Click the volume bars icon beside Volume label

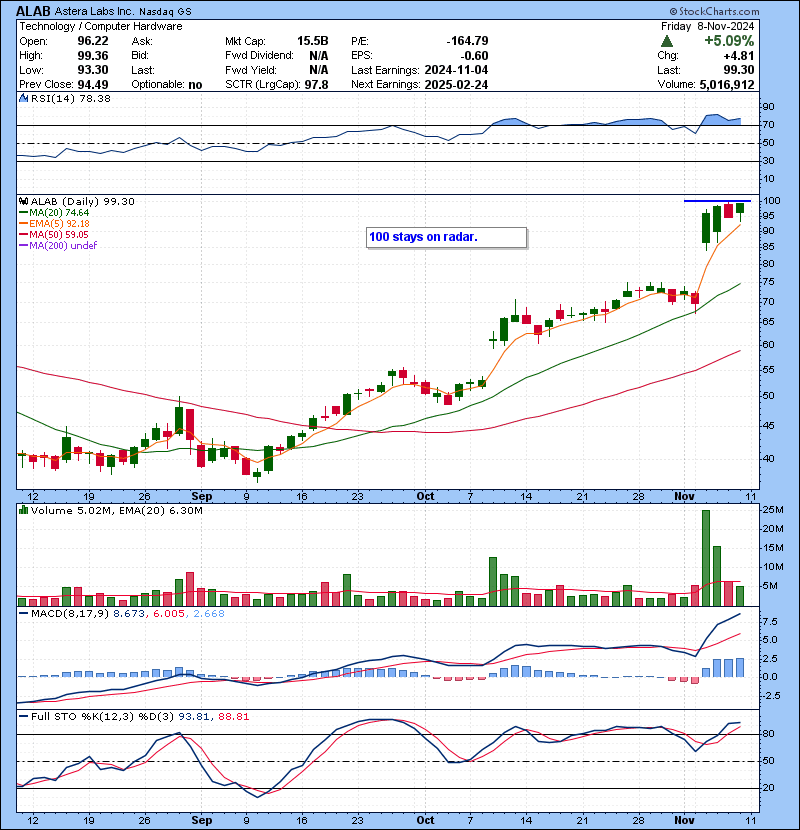coord(23,510)
